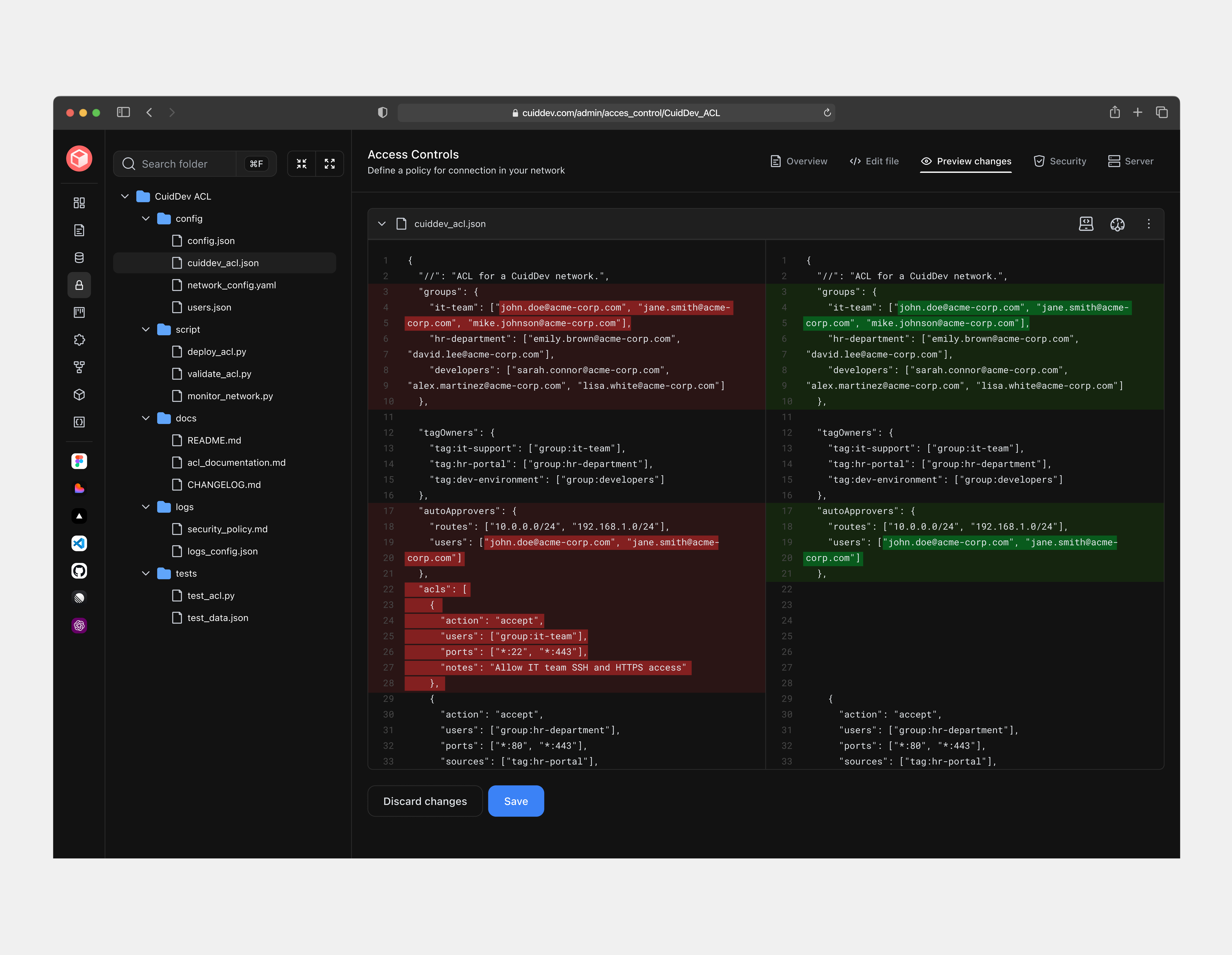Toggle the browser sidebar panel icon
This screenshot has height=955, width=1232.
coord(123,112)
